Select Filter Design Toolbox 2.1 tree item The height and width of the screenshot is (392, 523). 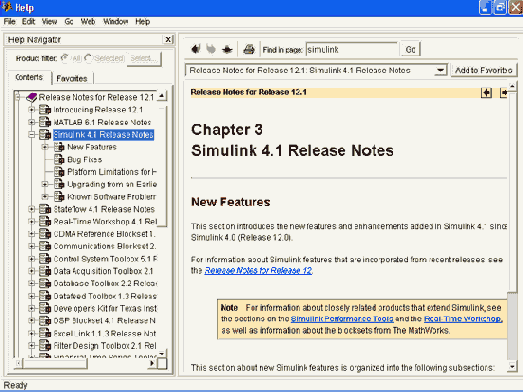[105, 346]
